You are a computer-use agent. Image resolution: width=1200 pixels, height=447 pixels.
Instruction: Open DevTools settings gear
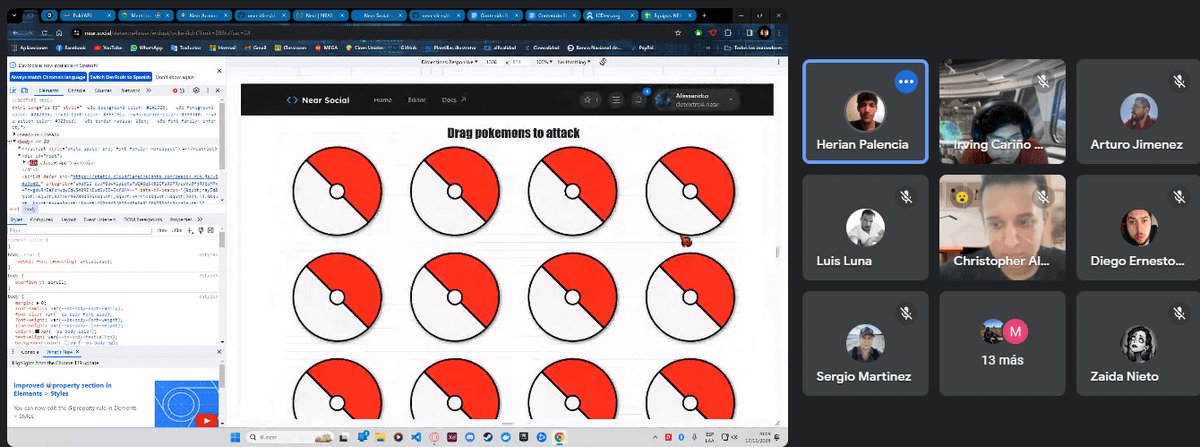tap(196, 90)
